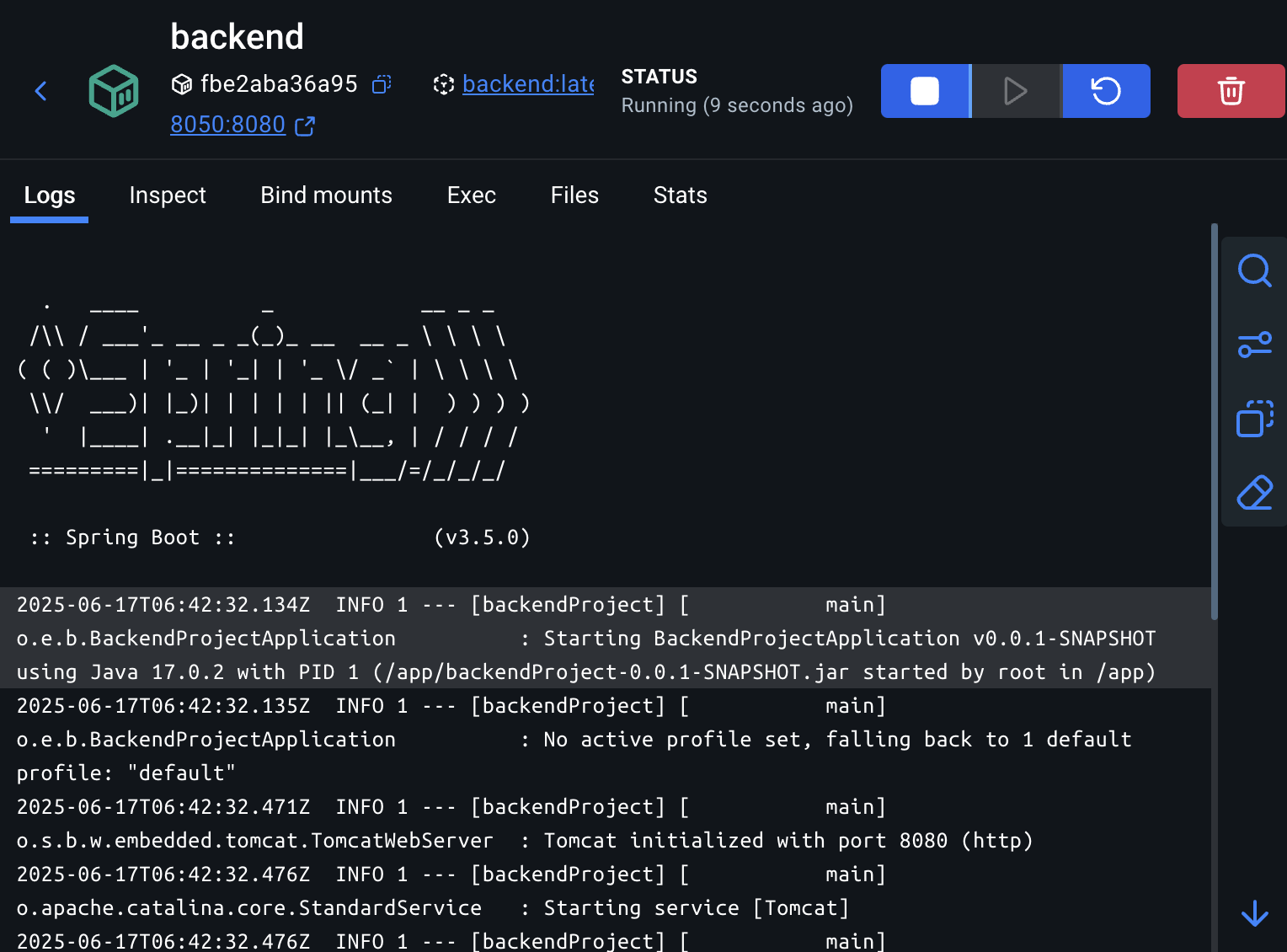The height and width of the screenshot is (952, 1287).
Task: Switch to the Exec tab
Action: pos(472,195)
